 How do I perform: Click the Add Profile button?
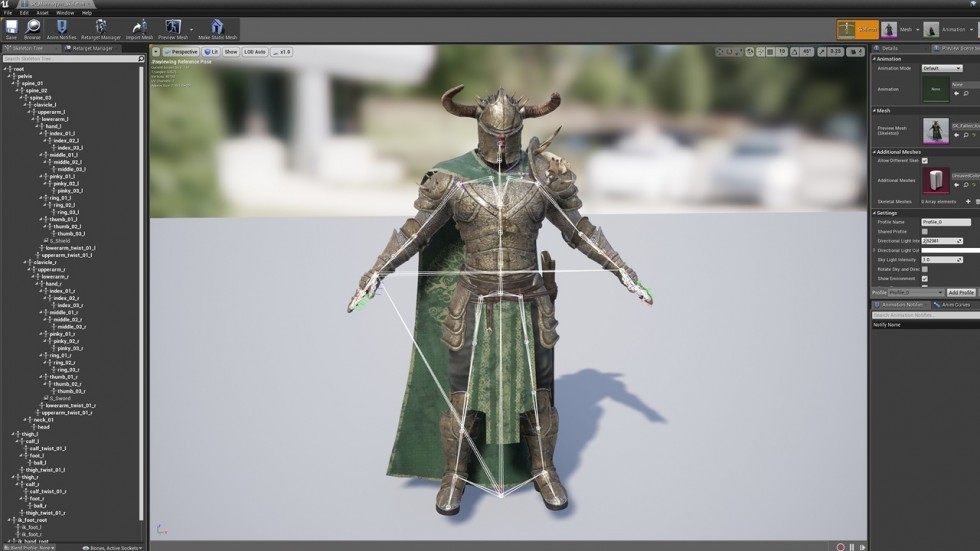point(961,292)
